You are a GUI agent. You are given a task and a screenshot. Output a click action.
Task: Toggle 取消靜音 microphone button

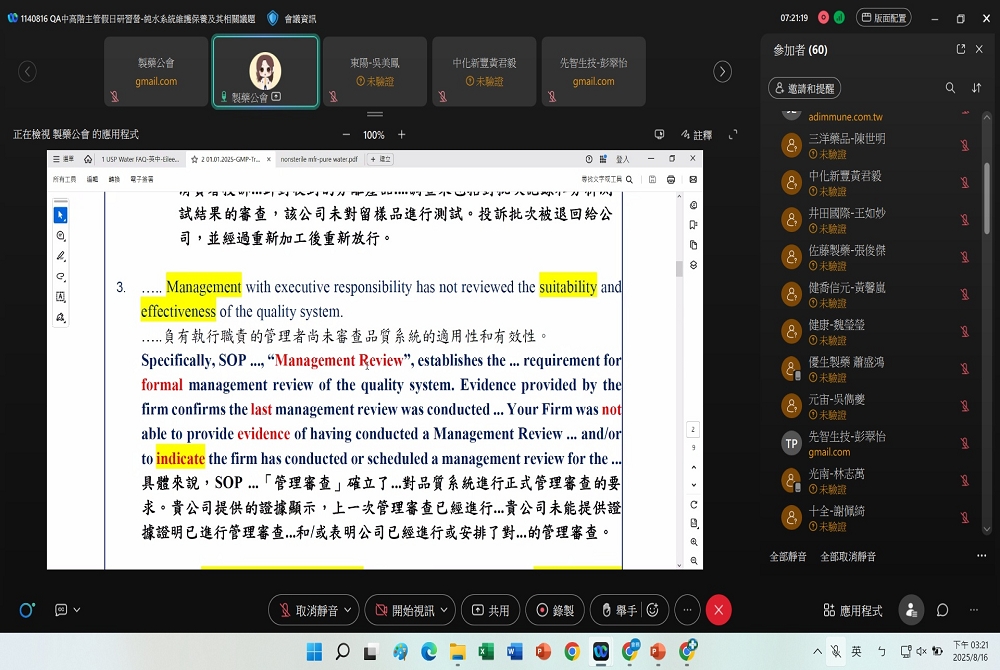coord(309,610)
